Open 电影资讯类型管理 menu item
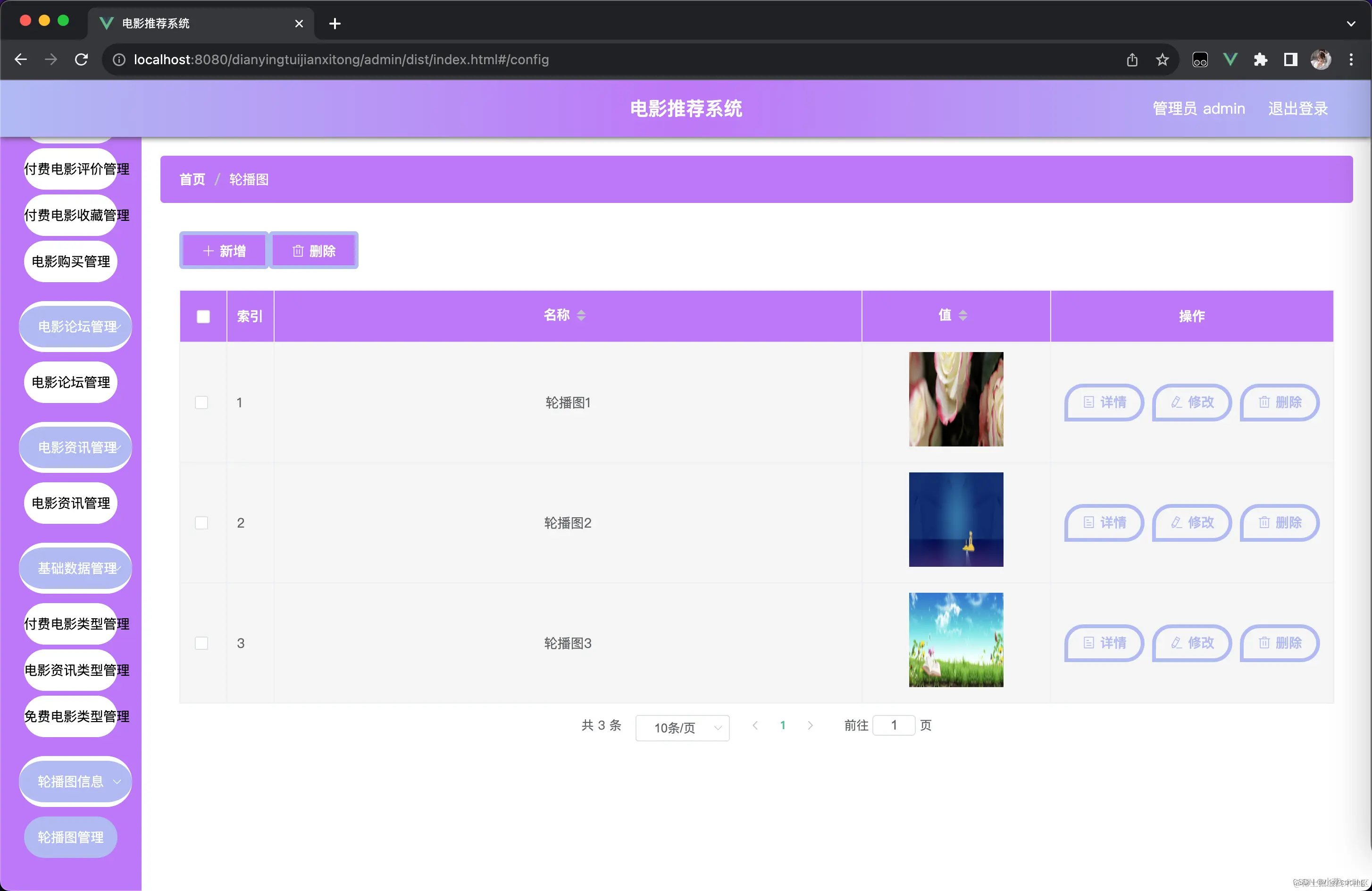 click(71, 670)
